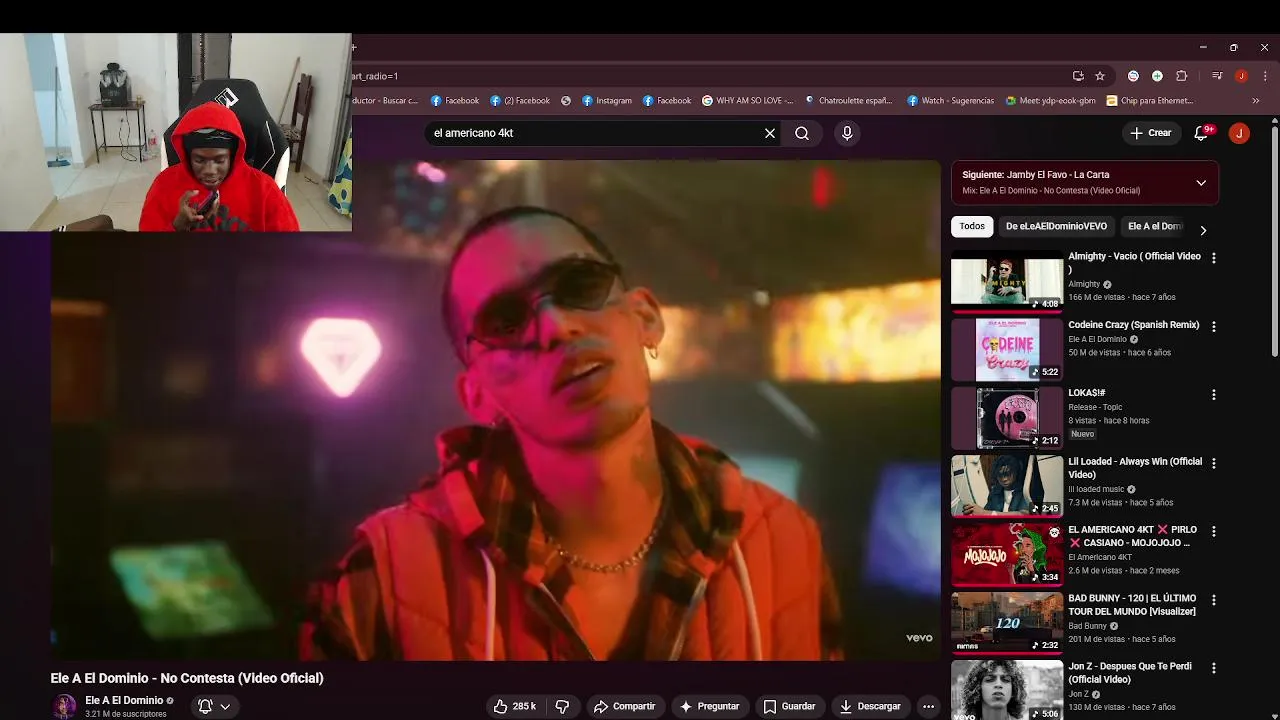This screenshot has height=720, width=1280.
Task: Click the install app icon in address bar
Action: click(x=1078, y=76)
